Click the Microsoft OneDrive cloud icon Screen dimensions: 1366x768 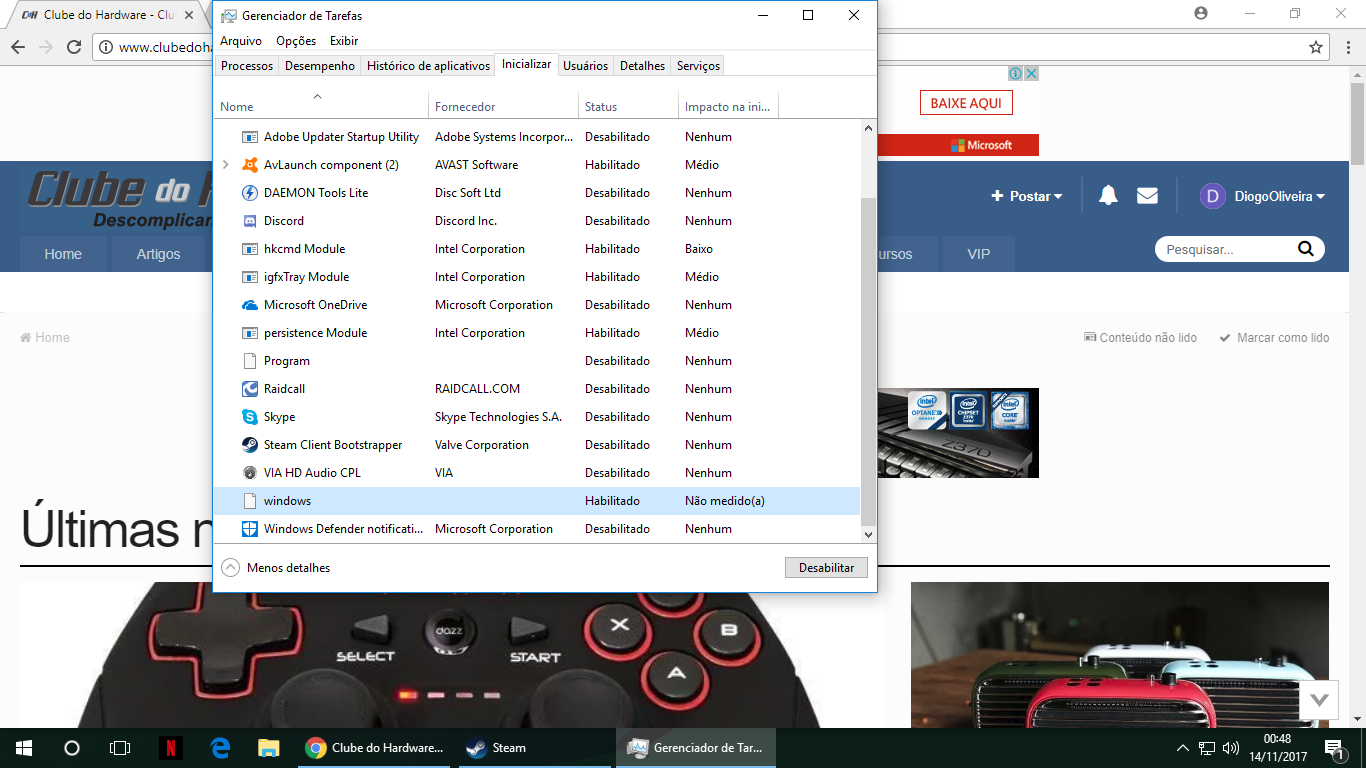[x=250, y=305]
